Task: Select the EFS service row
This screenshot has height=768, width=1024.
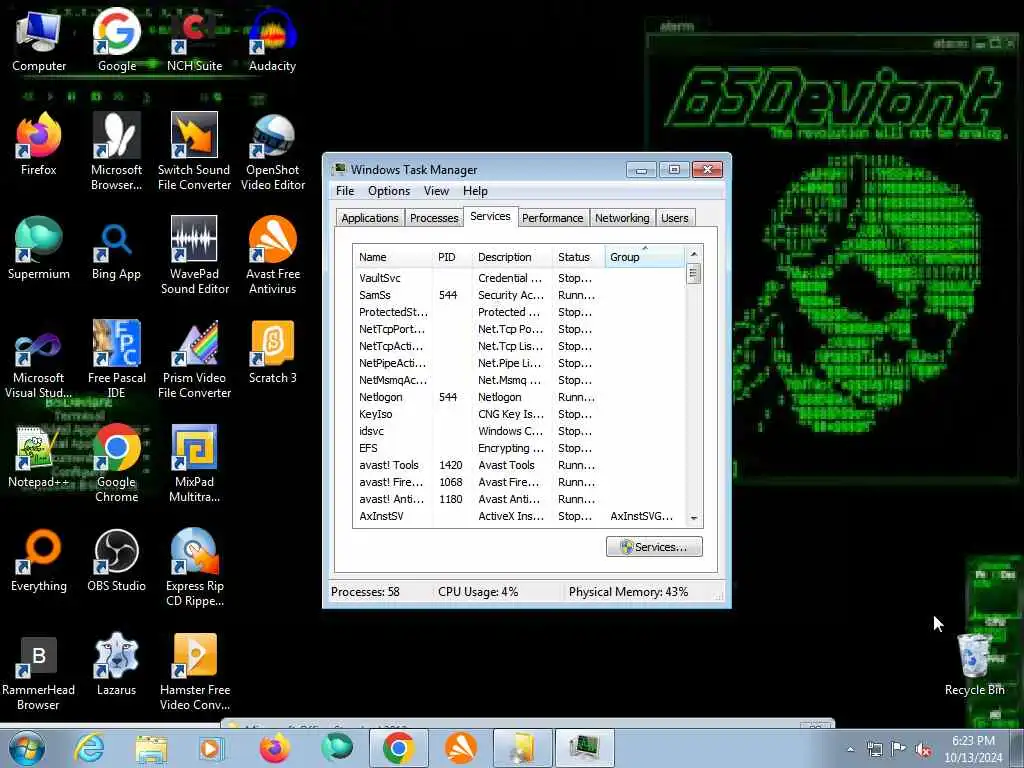Action: [519, 447]
